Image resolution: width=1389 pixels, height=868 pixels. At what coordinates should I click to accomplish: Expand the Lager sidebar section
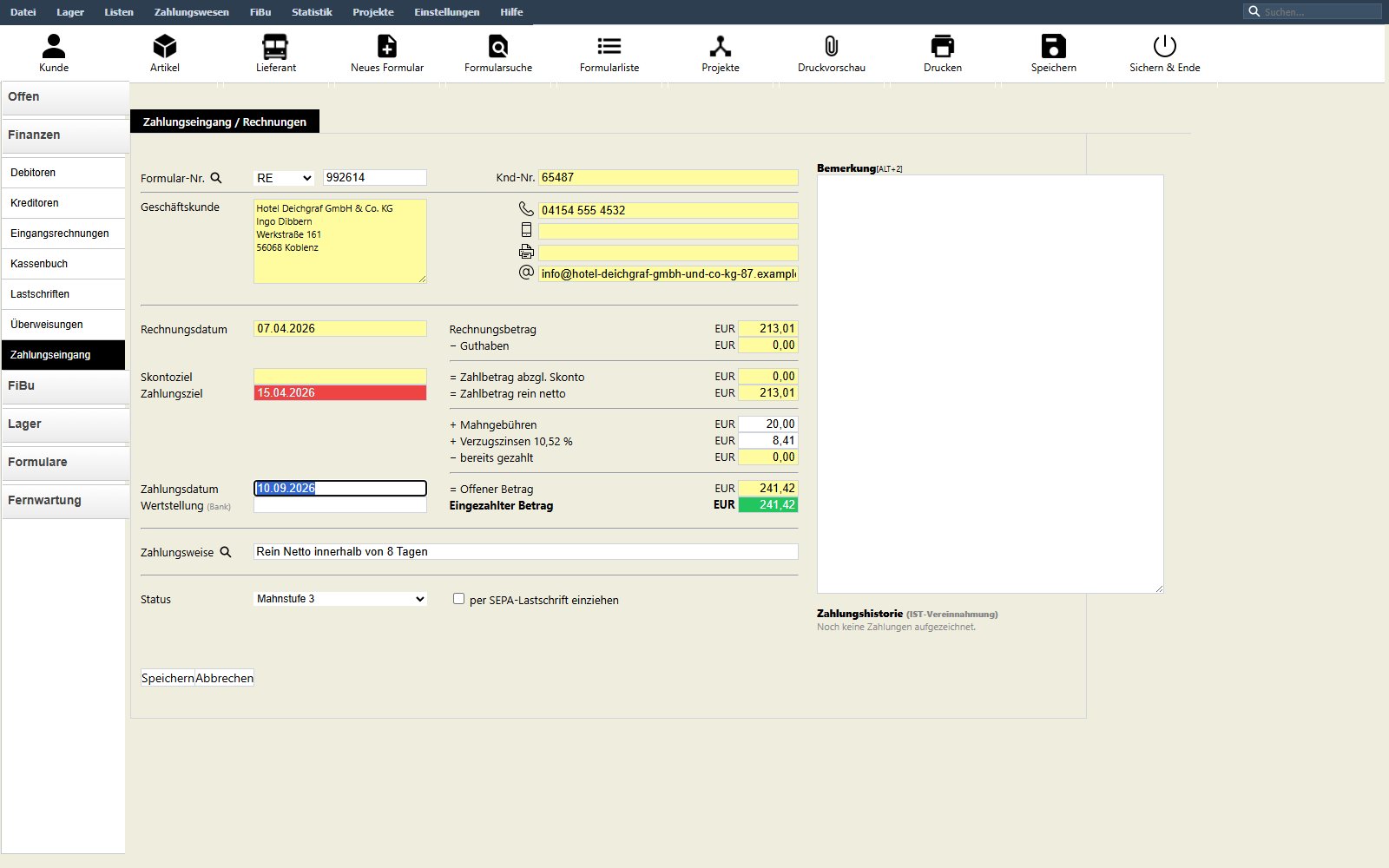click(x=65, y=424)
